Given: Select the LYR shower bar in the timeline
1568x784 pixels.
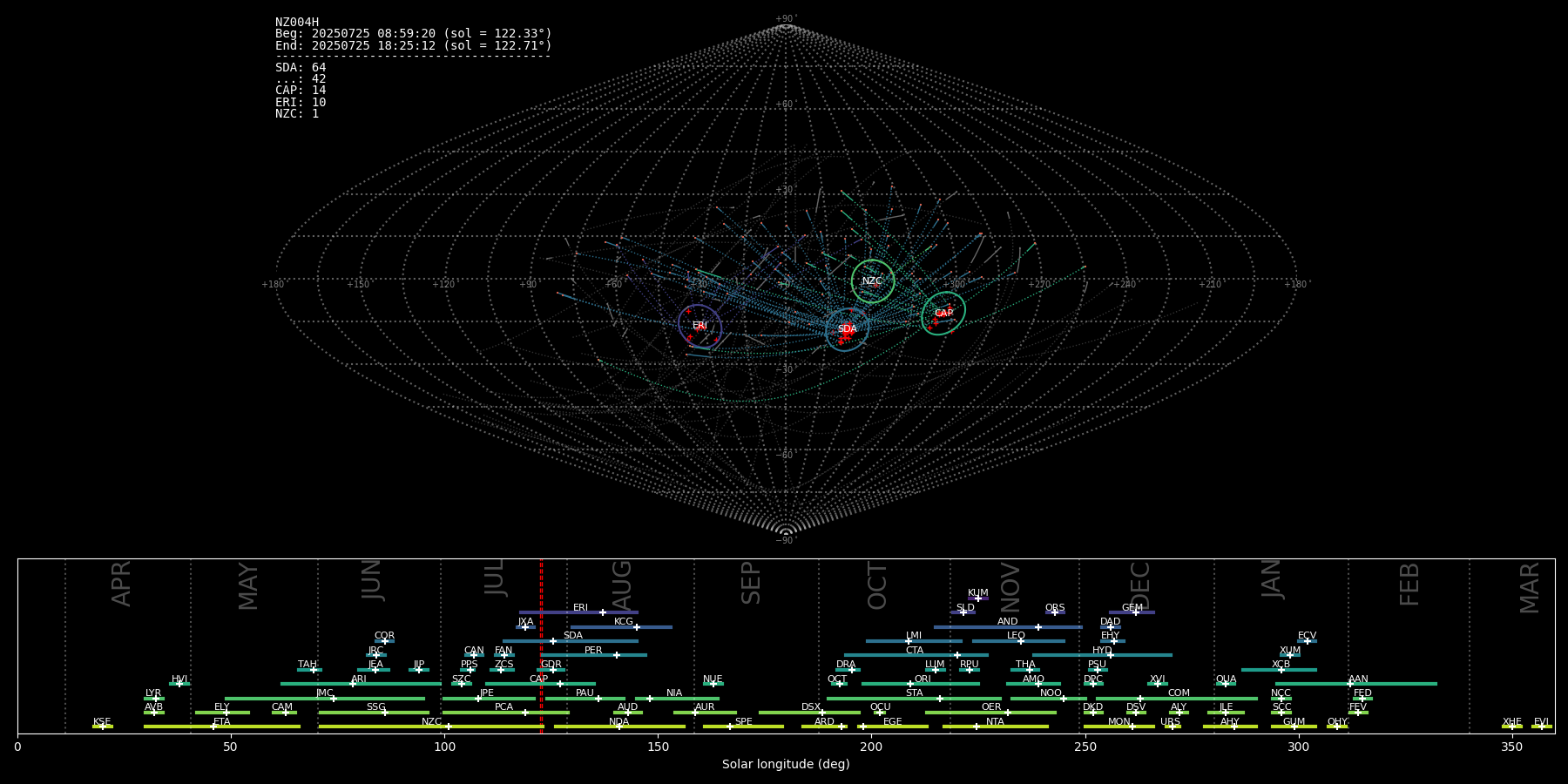Looking at the screenshot, I should [154, 699].
